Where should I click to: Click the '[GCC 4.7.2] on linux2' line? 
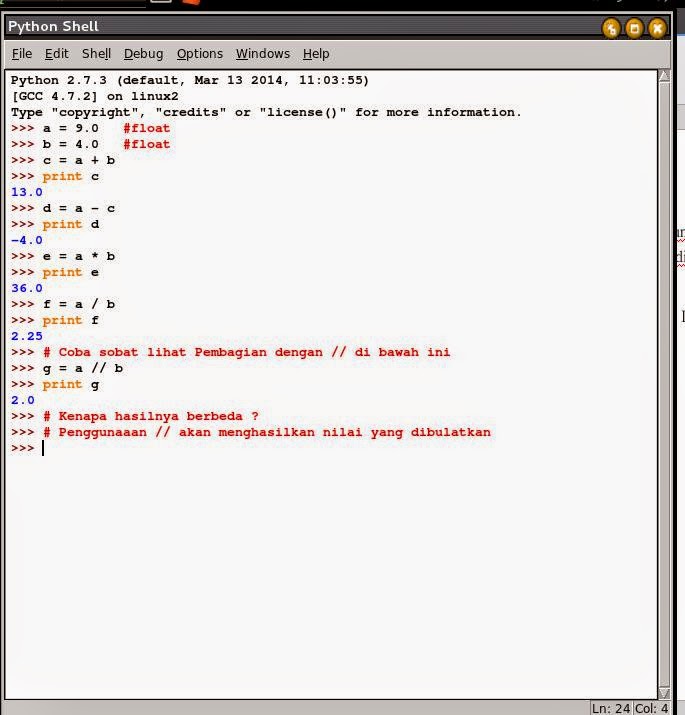(95, 96)
